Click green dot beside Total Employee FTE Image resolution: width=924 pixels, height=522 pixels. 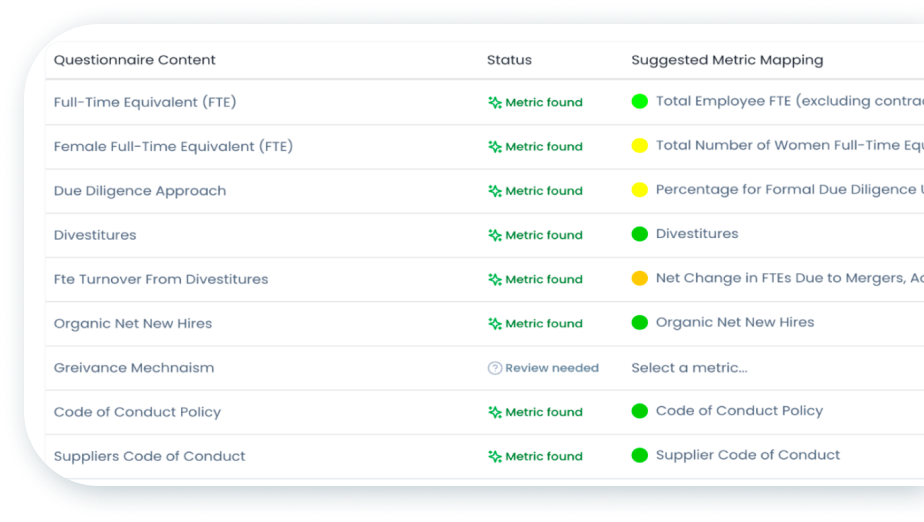coord(639,101)
